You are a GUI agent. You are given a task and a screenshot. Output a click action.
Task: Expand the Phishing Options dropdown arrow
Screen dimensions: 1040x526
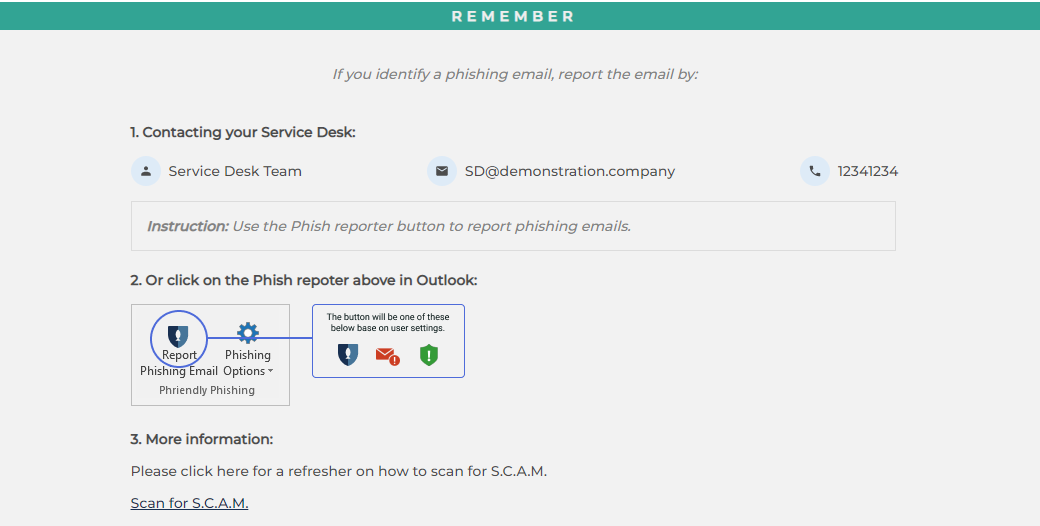pyautogui.click(x=270, y=371)
